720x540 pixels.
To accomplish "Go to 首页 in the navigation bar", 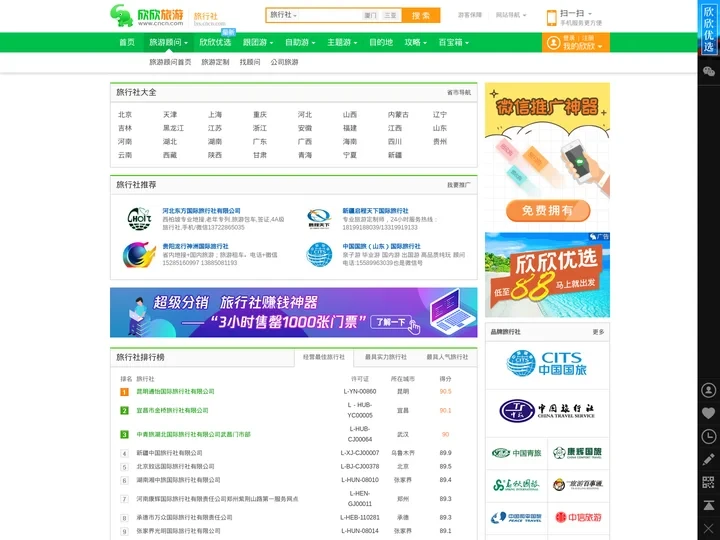I will 127,43.
